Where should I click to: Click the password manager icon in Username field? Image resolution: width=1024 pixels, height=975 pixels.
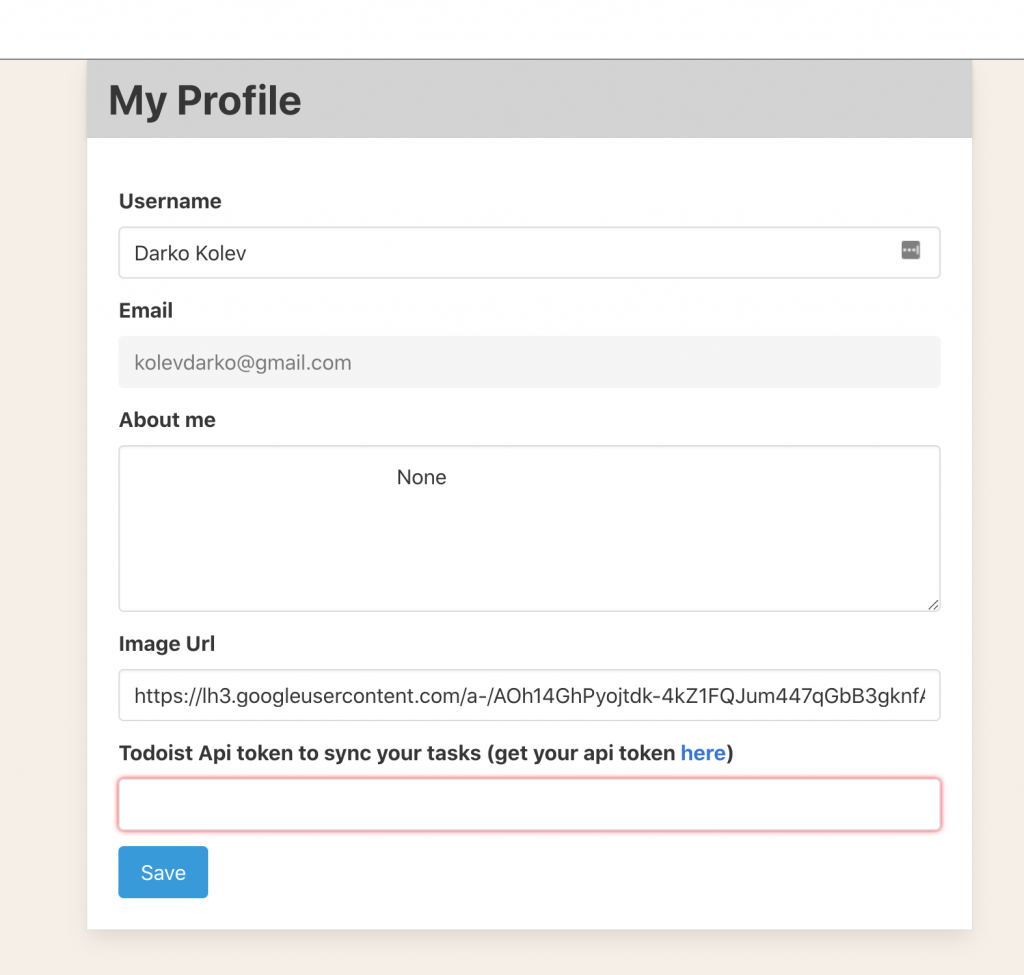pyautogui.click(x=910, y=250)
